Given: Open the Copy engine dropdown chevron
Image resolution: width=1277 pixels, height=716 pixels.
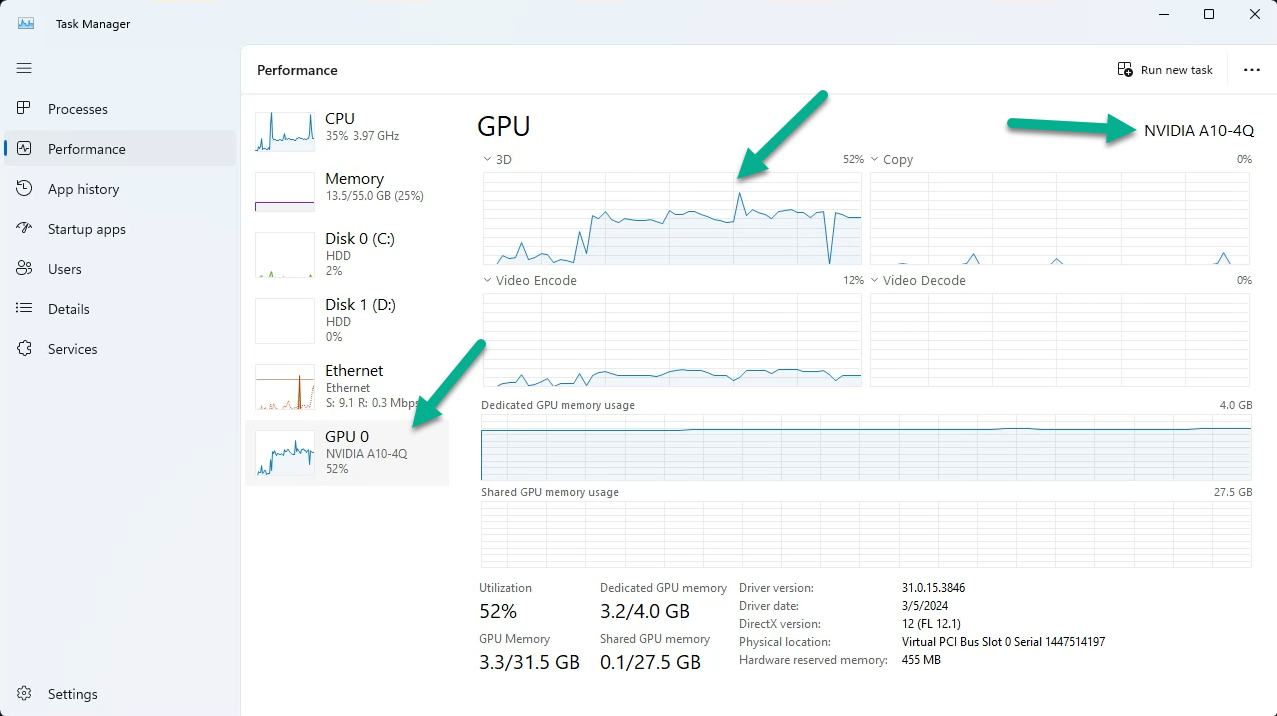Looking at the screenshot, I should click(x=874, y=159).
